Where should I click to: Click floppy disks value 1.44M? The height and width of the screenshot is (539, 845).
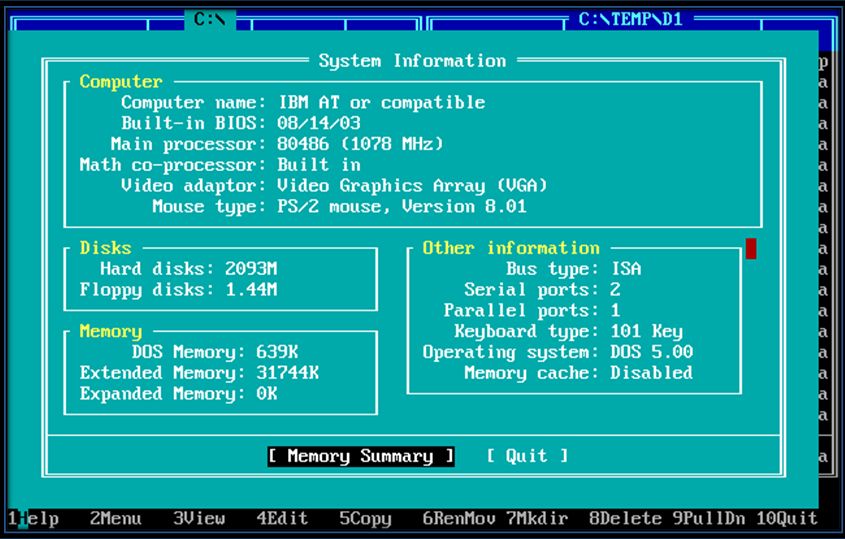[x=251, y=290]
